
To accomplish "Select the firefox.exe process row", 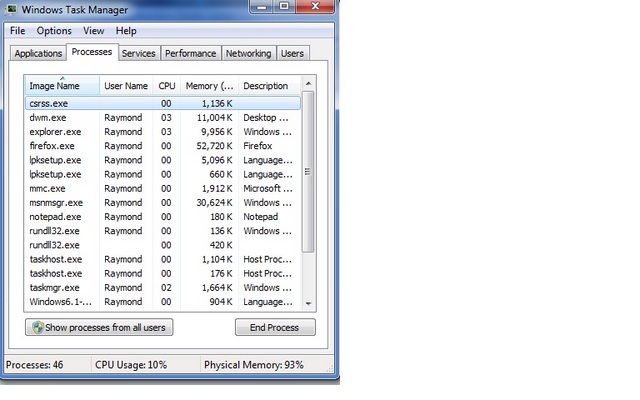I will tap(163, 146).
